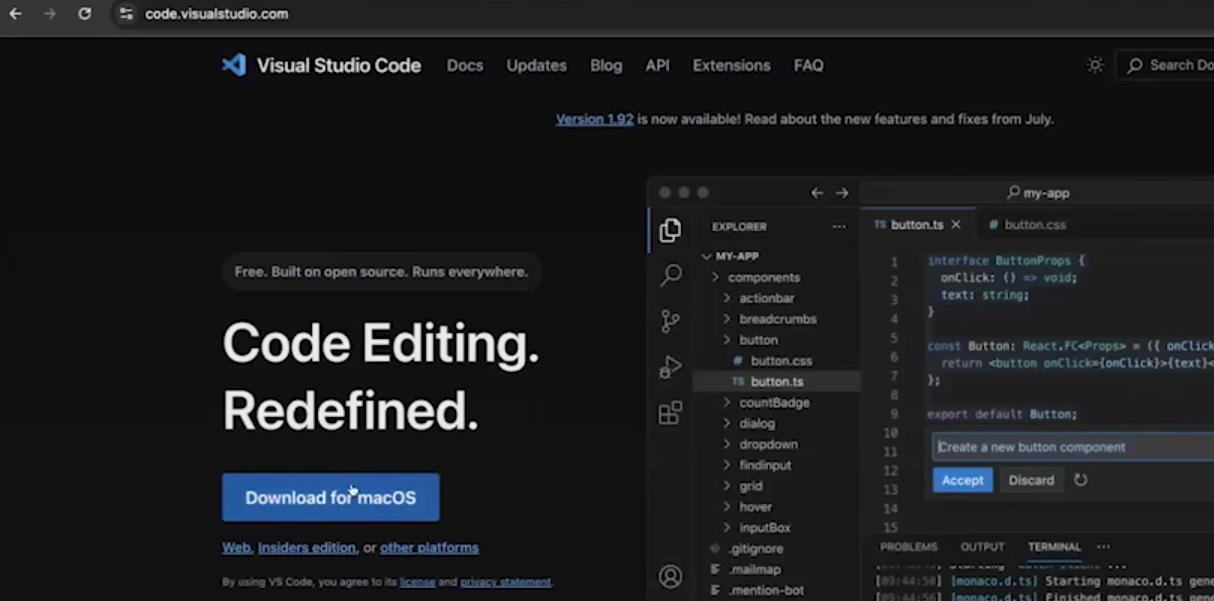Select button.ts file in explorer tree
Viewport: 1214px width, 601px height.
pyautogui.click(x=776, y=381)
